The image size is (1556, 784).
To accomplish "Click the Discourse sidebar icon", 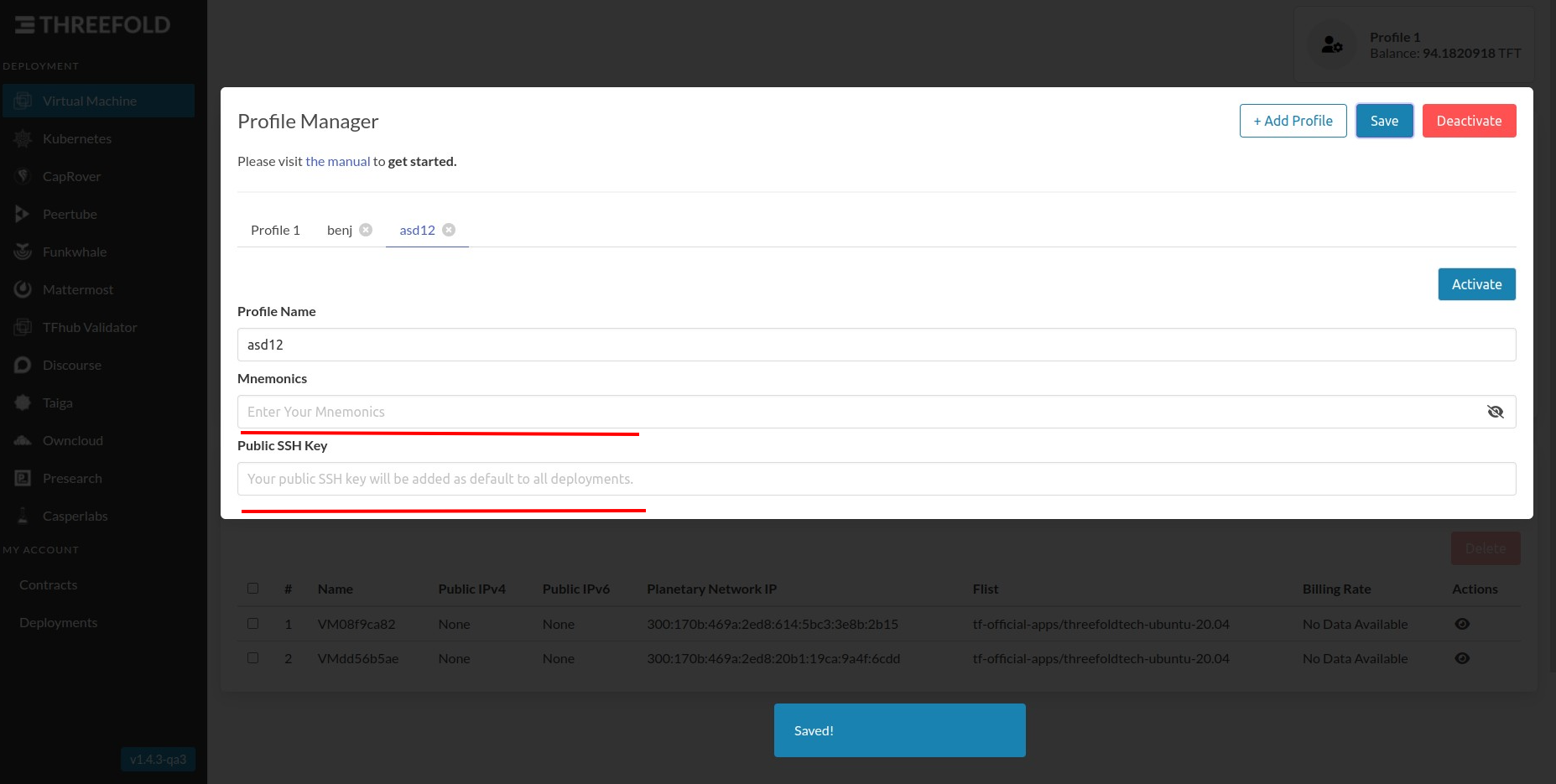I will tap(23, 365).
